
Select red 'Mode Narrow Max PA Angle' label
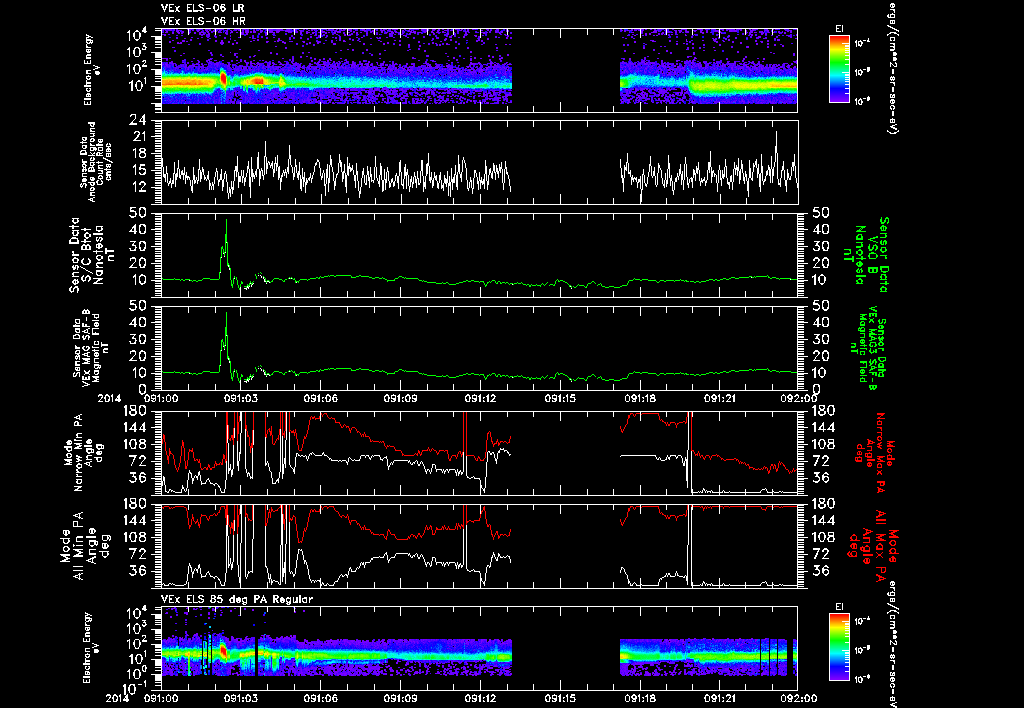[875, 453]
